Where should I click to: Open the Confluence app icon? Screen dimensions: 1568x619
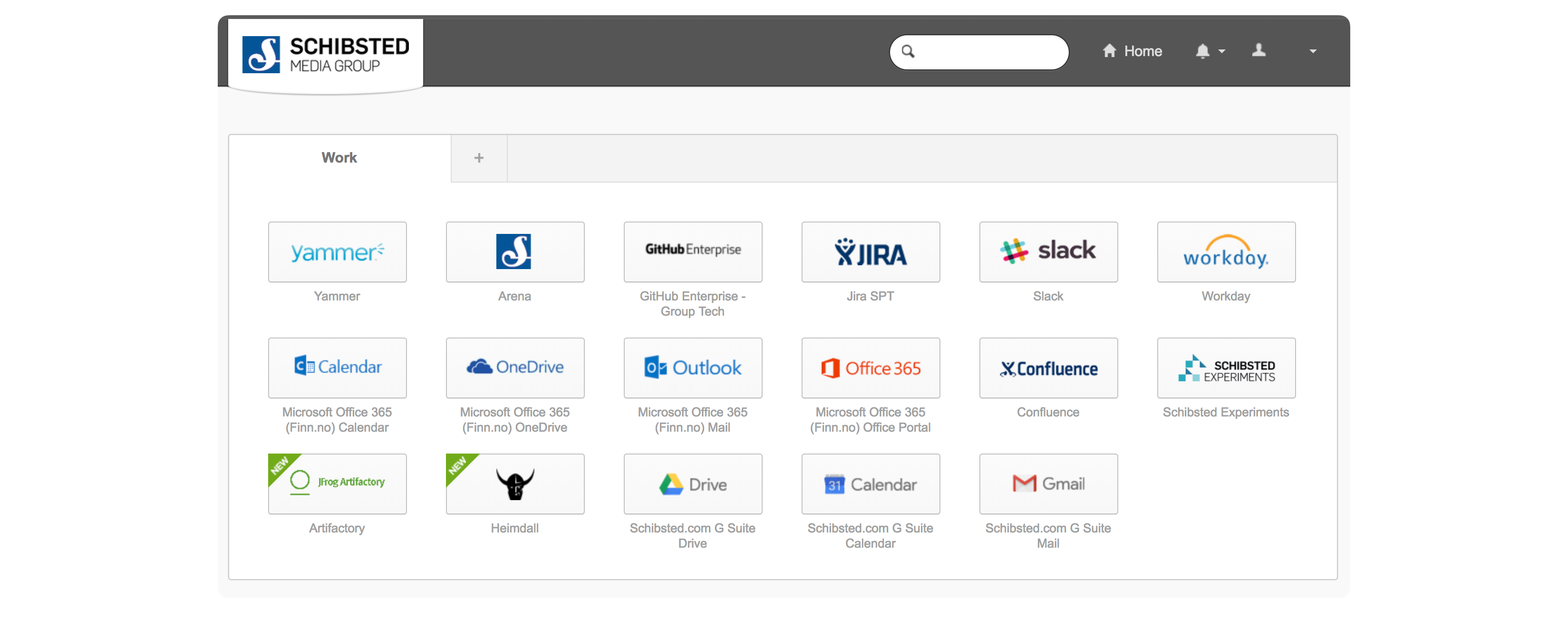click(x=1048, y=368)
